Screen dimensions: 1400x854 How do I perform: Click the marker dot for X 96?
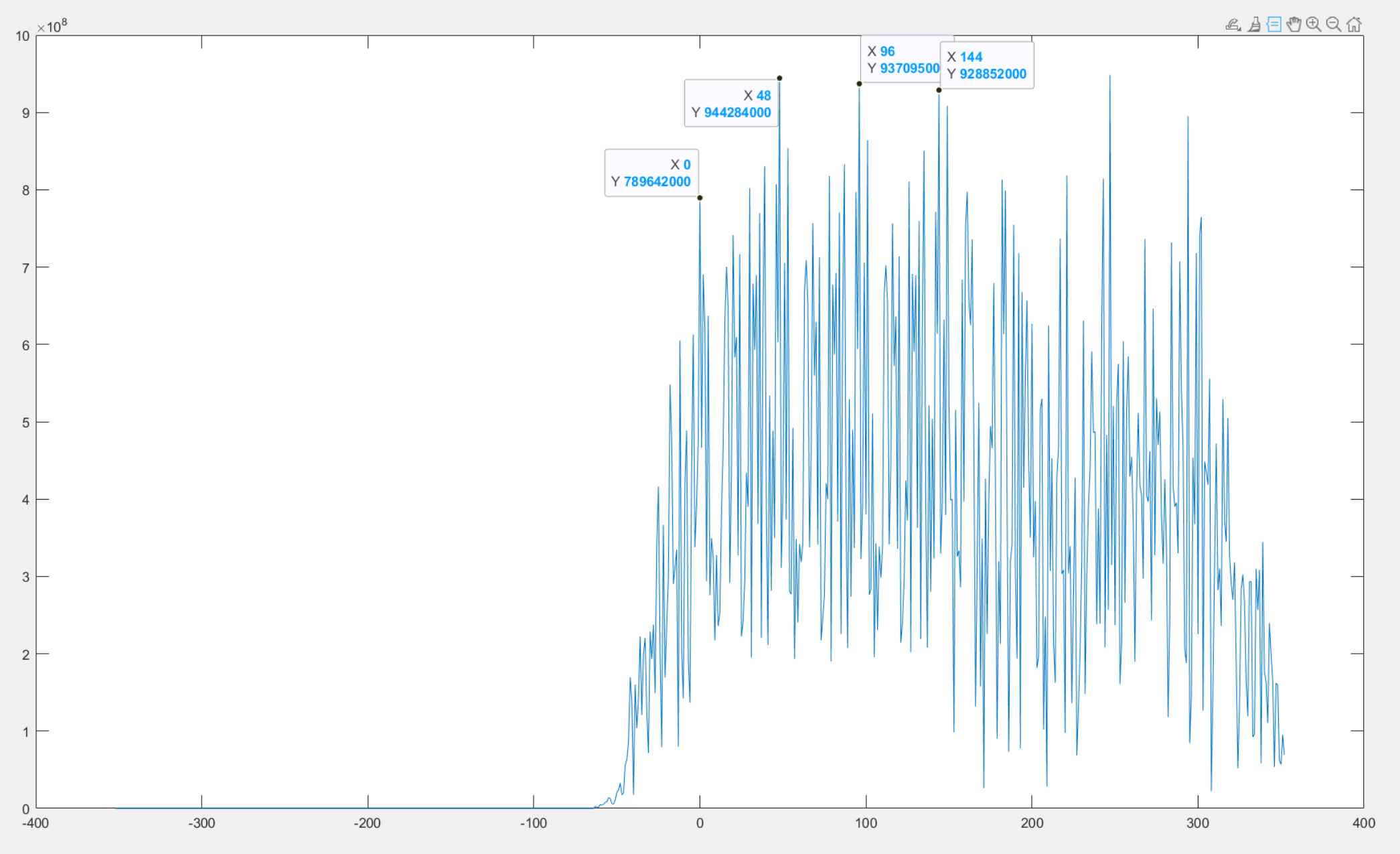tap(859, 84)
